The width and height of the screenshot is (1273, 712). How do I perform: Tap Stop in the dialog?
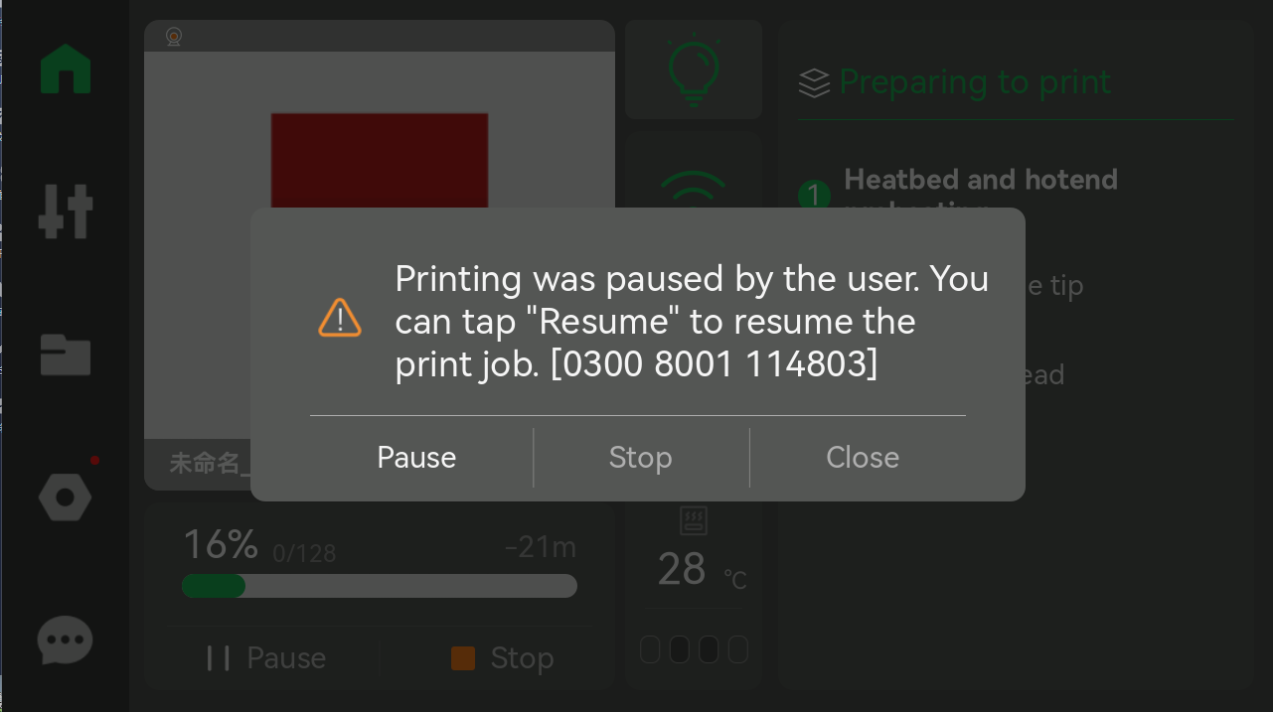(x=641, y=457)
